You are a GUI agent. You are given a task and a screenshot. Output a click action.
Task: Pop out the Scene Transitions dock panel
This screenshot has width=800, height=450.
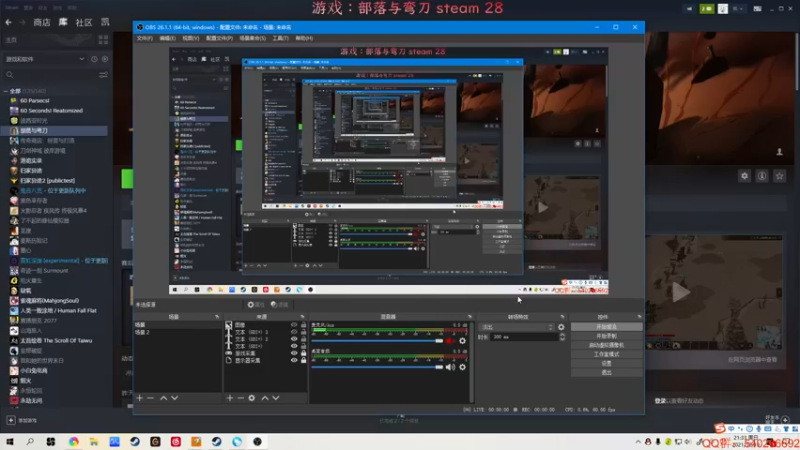pyautogui.click(x=562, y=317)
